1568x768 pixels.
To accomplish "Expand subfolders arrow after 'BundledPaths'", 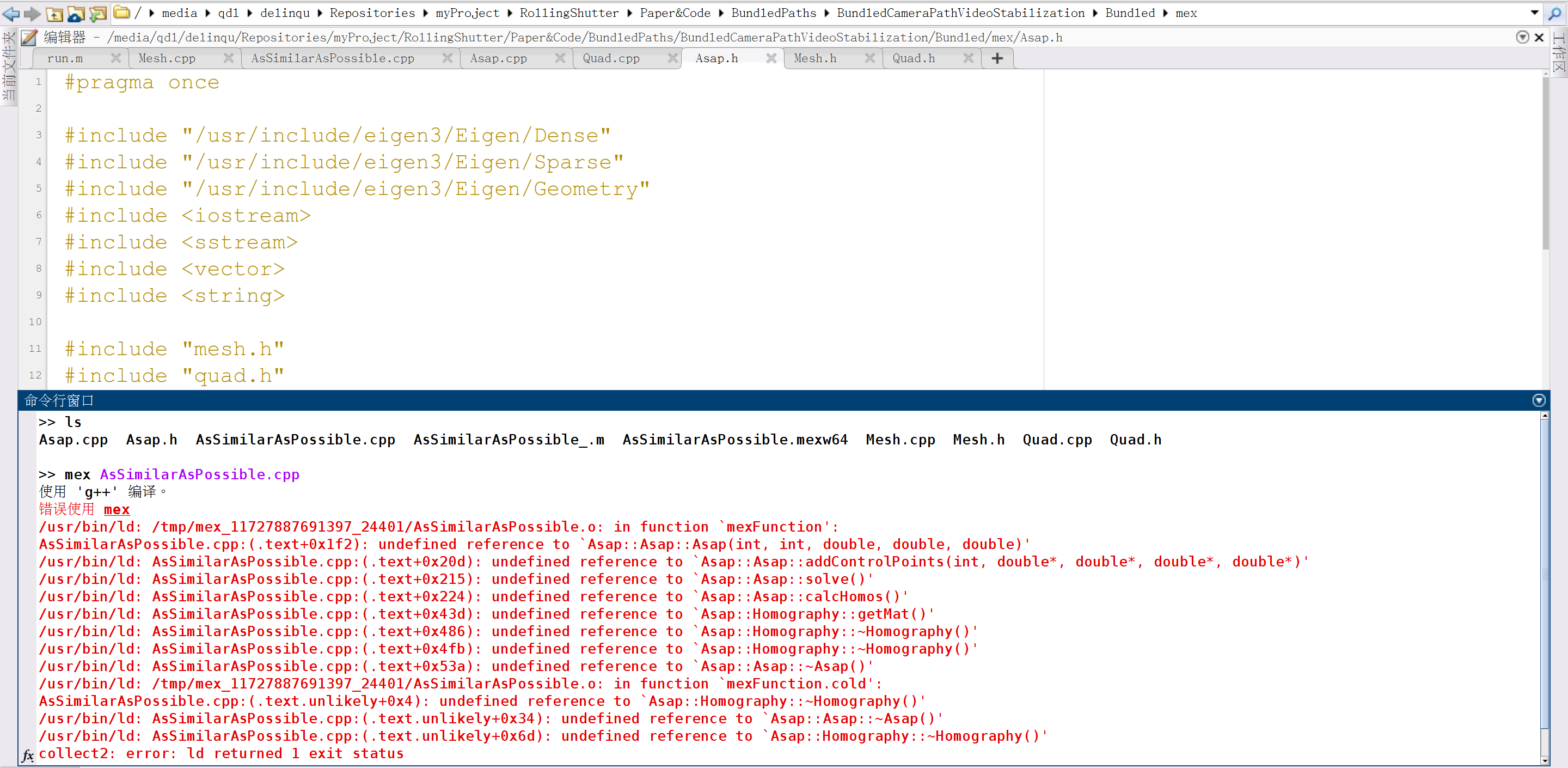I will coord(826,14).
